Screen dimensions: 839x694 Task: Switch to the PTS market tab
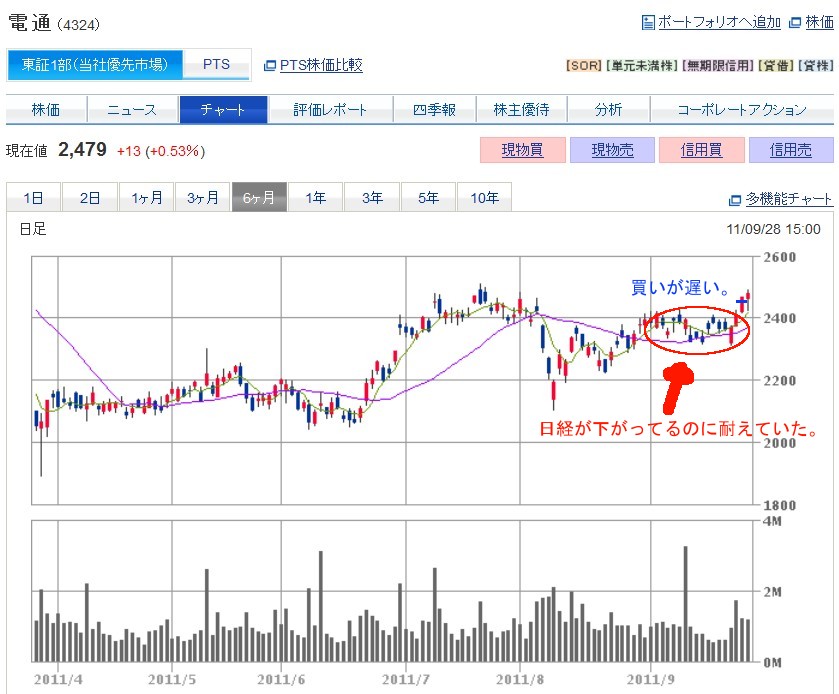[216, 65]
